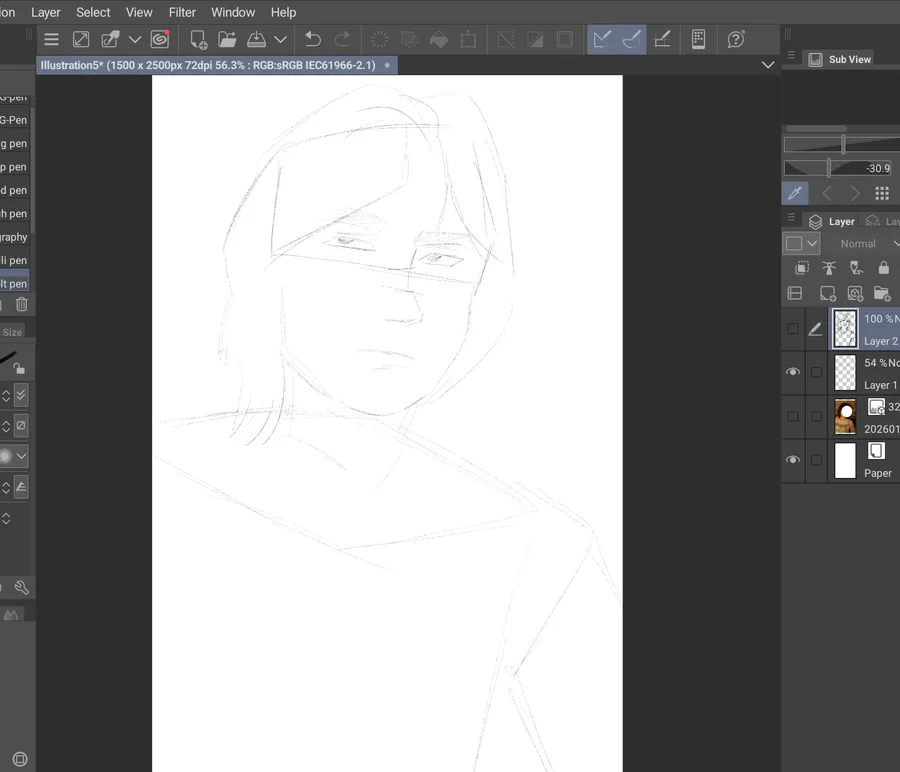The height and width of the screenshot is (772, 900).
Task: Click the Undo arrow in the command bar
Action: 312,40
